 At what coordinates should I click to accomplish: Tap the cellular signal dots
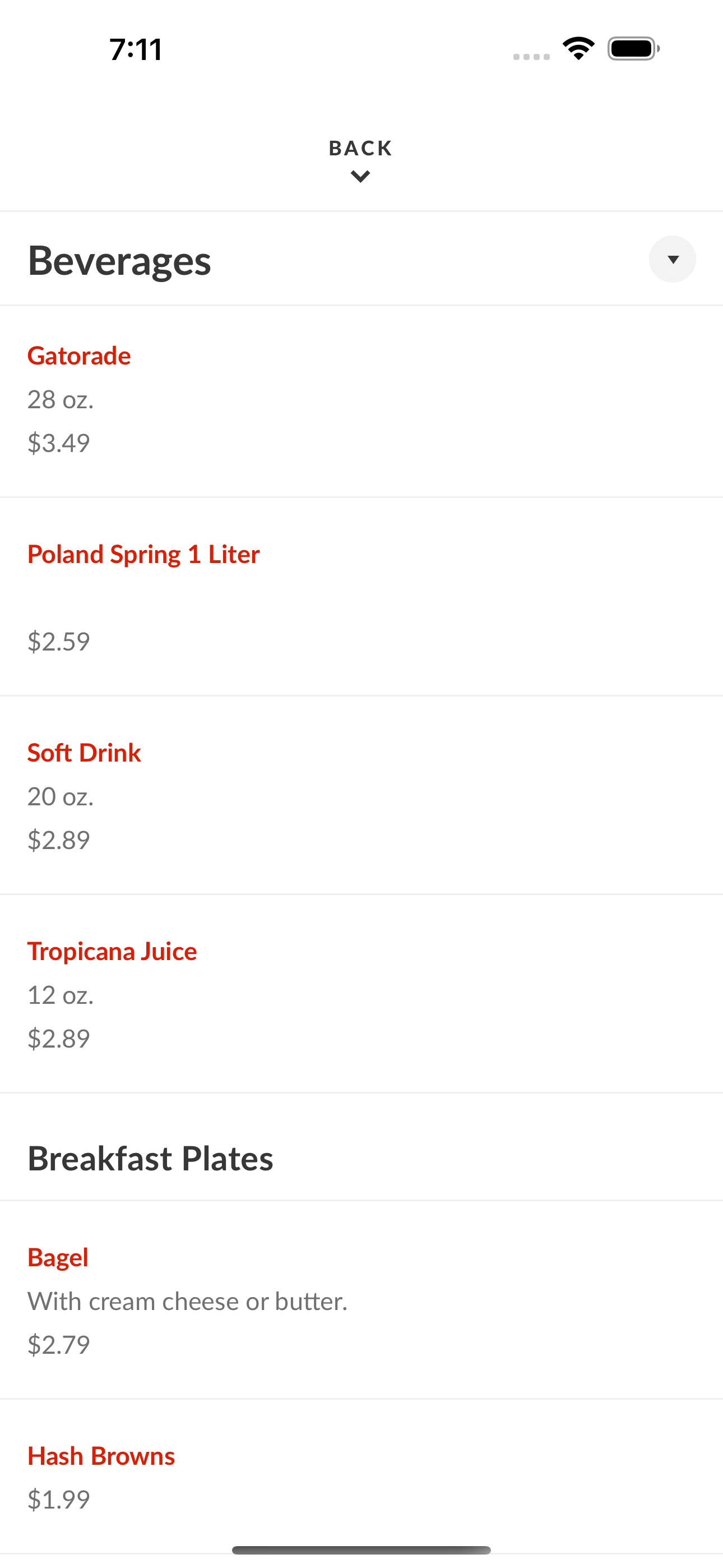531,57
